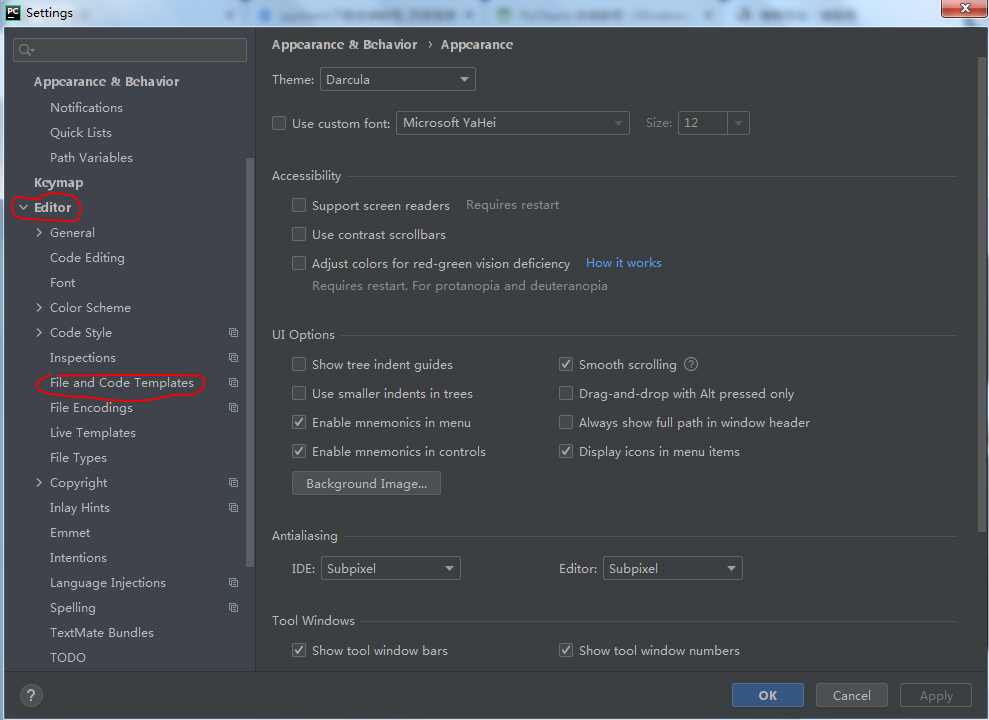
Task: Click project-level icon beside File and Code Templates
Action: [233, 383]
